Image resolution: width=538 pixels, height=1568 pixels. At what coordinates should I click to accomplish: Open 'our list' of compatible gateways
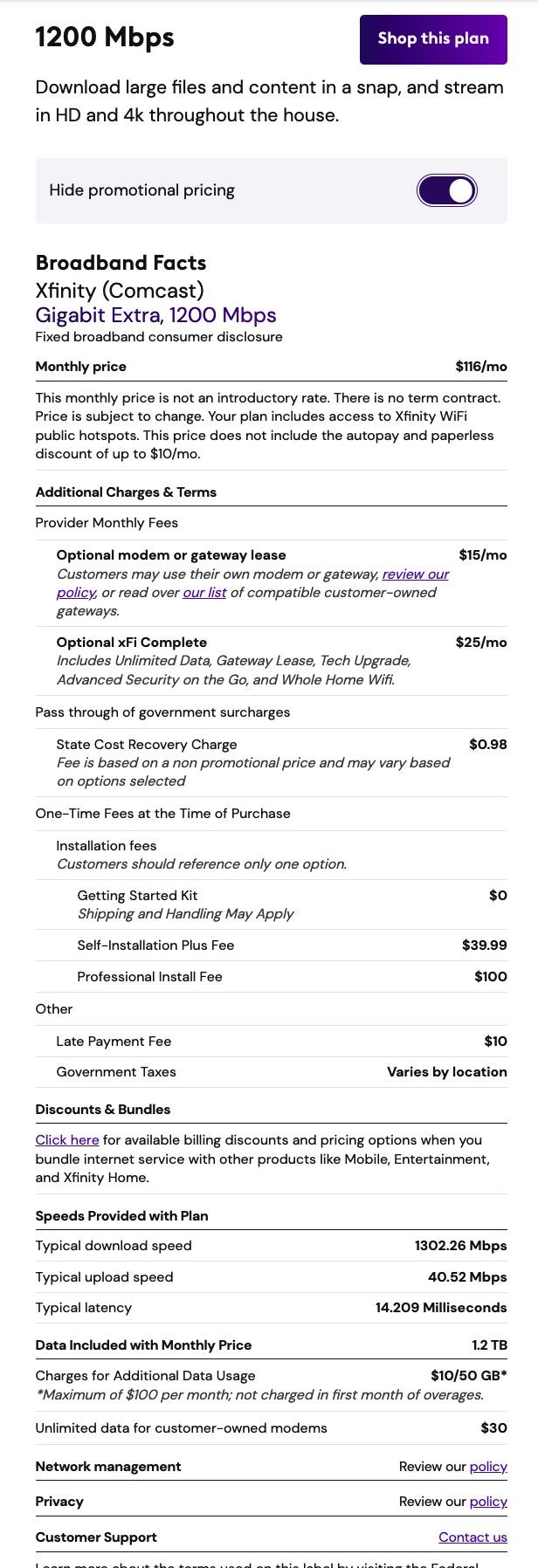[x=204, y=593]
